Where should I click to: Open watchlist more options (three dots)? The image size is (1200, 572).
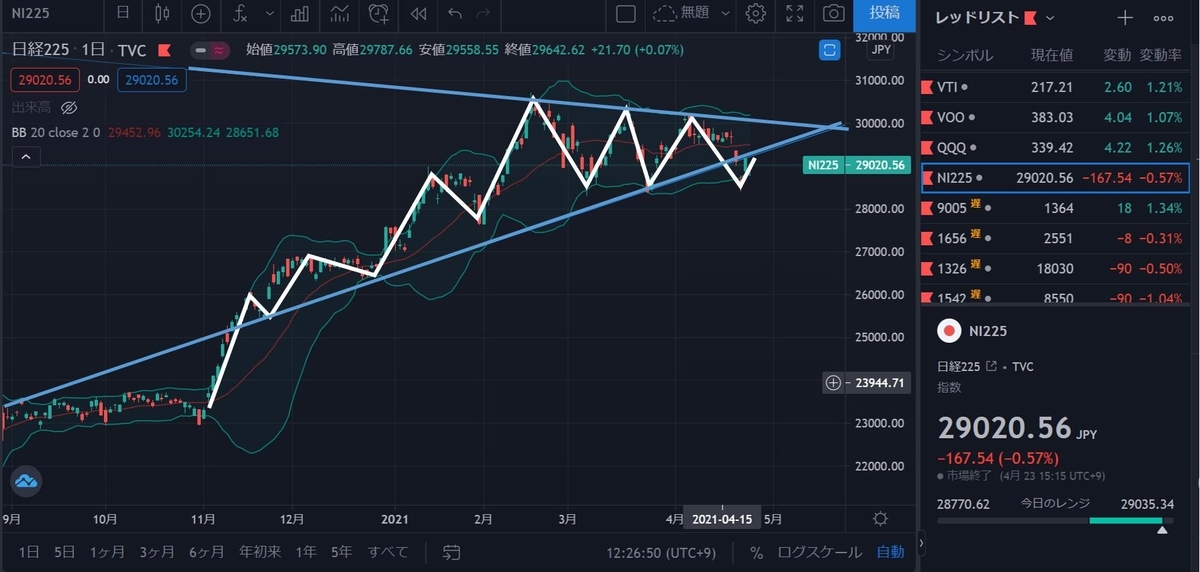(1163, 17)
